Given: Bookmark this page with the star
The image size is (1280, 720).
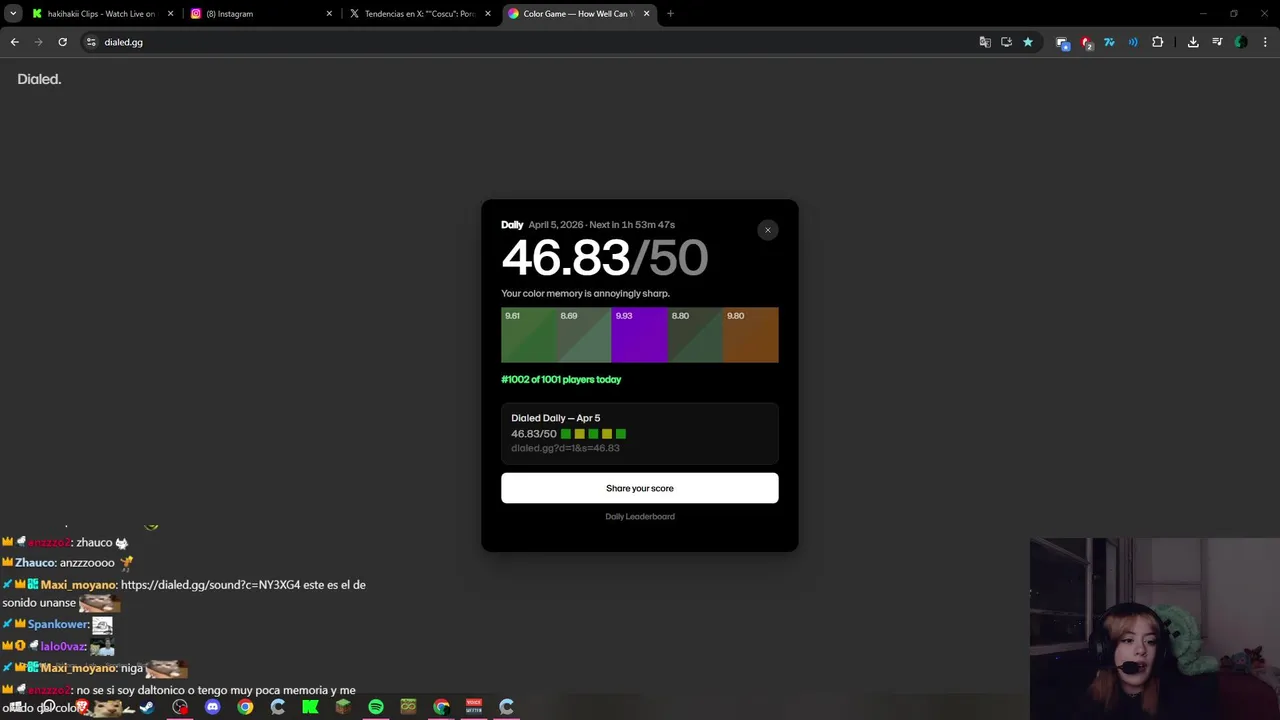Looking at the screenshot, I should pos(1027,42).
